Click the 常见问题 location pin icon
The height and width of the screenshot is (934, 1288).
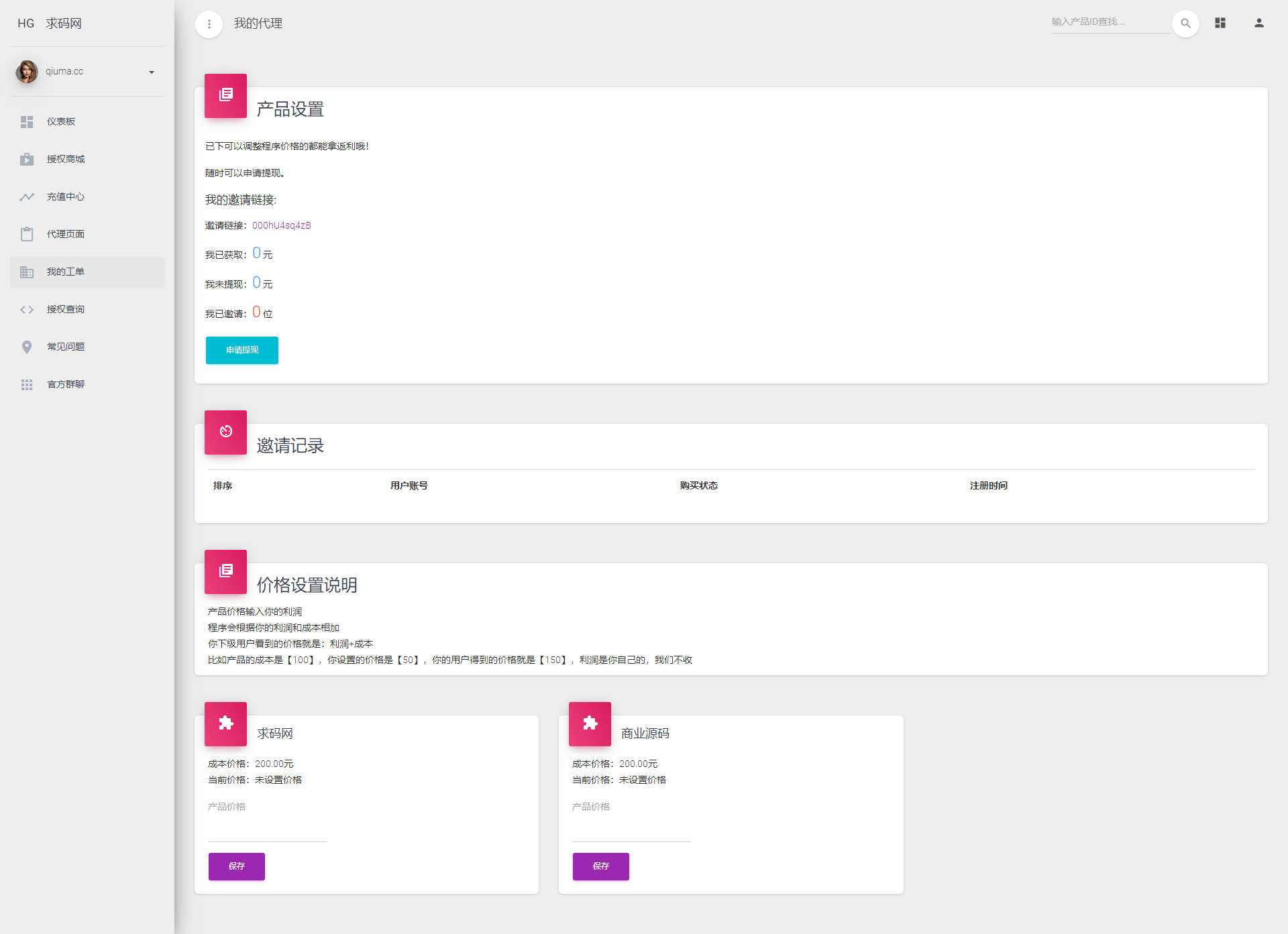(27, 347)
